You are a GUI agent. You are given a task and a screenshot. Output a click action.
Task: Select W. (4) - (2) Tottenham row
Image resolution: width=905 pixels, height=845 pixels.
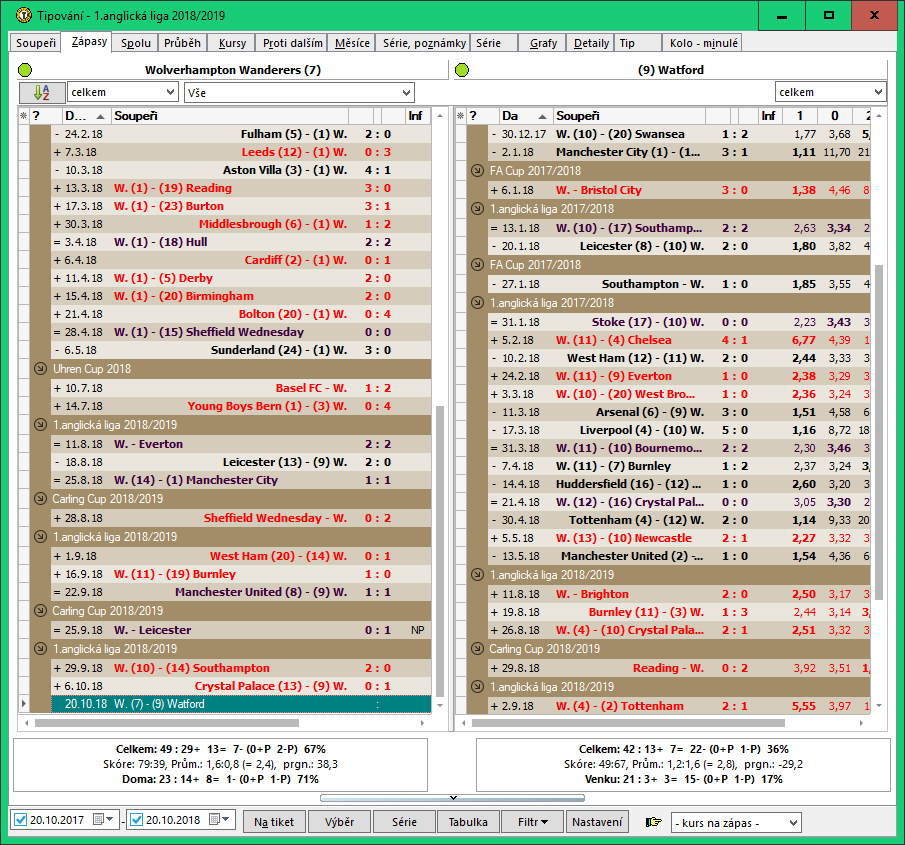pos(679,706)
